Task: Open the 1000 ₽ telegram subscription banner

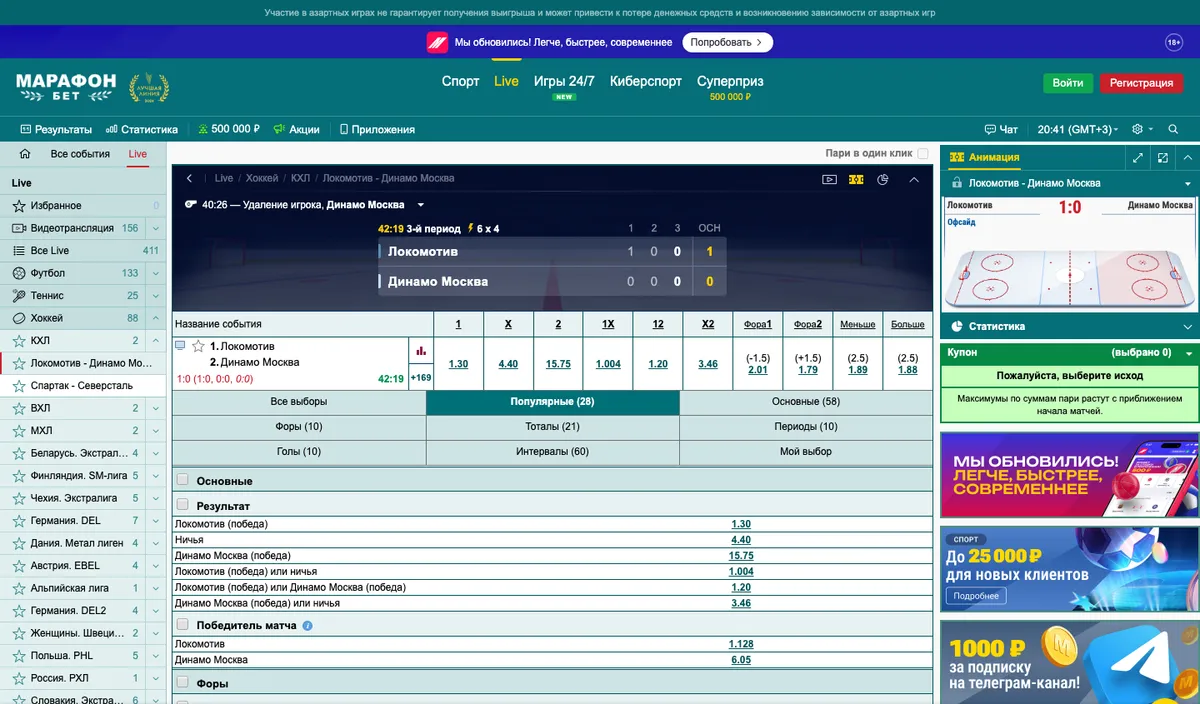Action: (1069, 662)
